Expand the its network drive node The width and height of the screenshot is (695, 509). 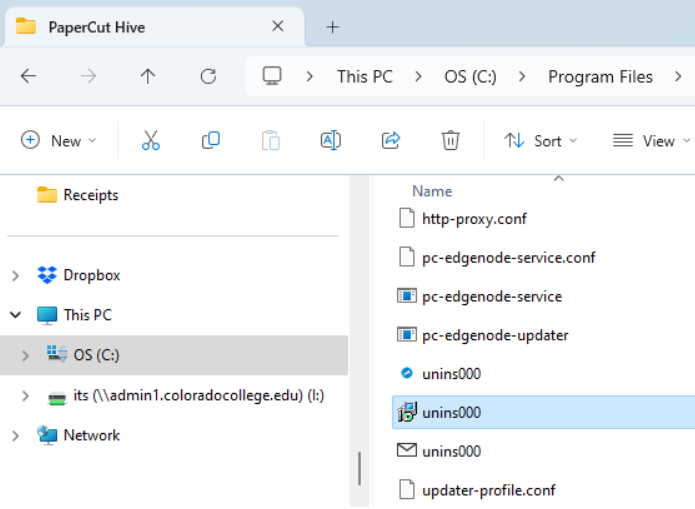pos(25,395)
